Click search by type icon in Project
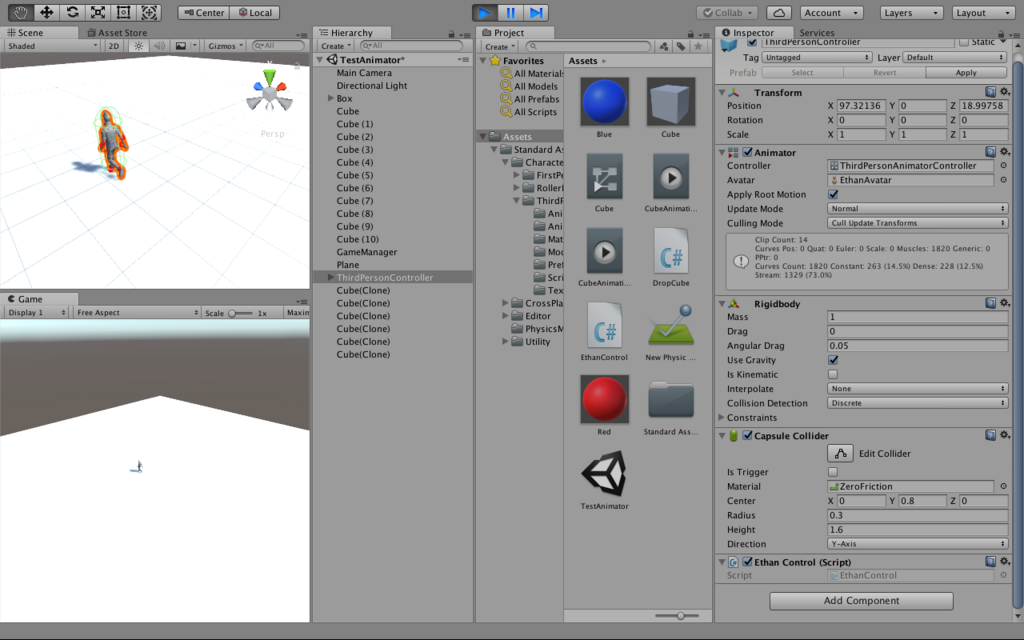The height and width of the screenshot is (640, 1024). 664,46
